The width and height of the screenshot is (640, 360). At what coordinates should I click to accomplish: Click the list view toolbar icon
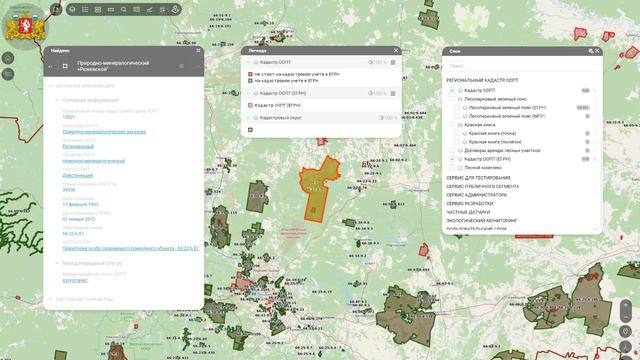pyautogui.click(x=85, y=9)
